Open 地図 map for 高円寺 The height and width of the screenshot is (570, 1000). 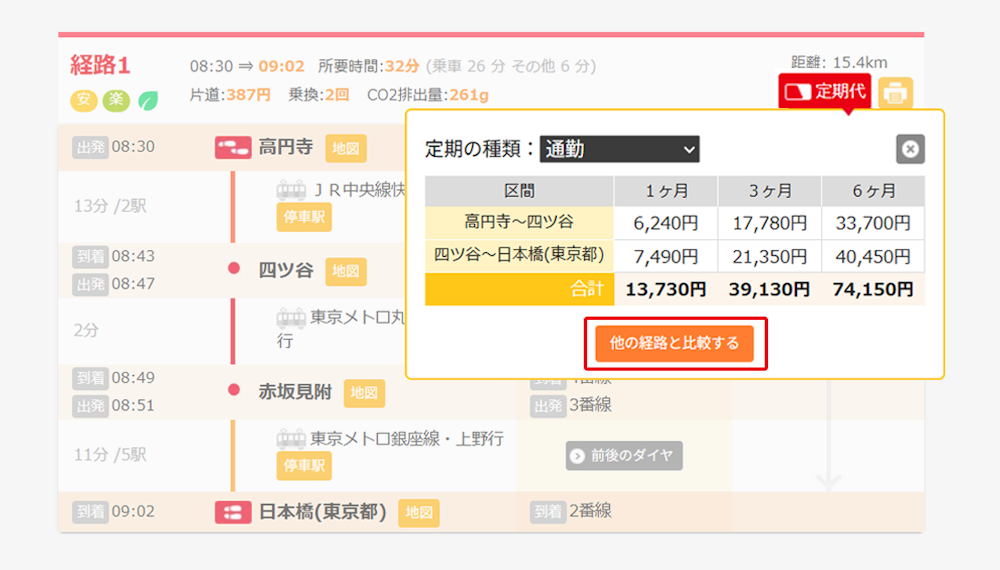tap(346, 149)
